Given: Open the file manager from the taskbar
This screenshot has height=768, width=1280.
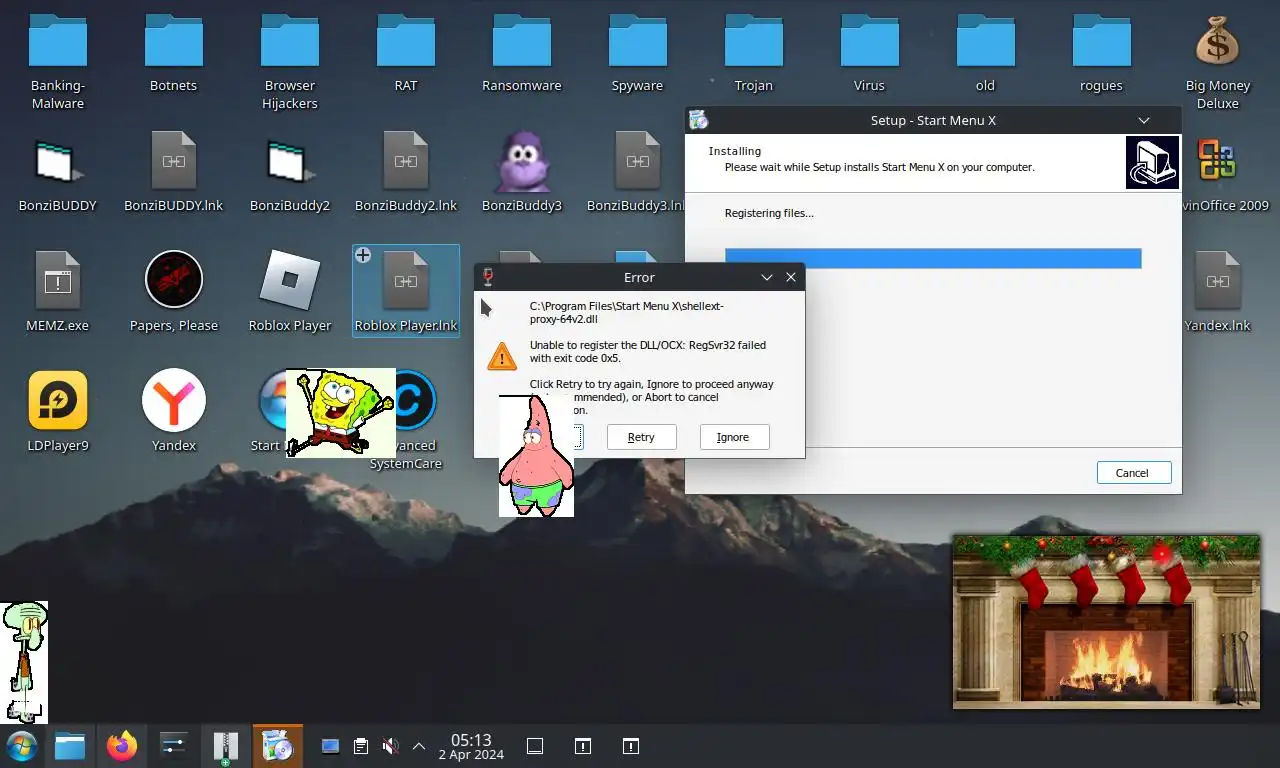Looking at the screenshot, I should (x=70, y=746).
